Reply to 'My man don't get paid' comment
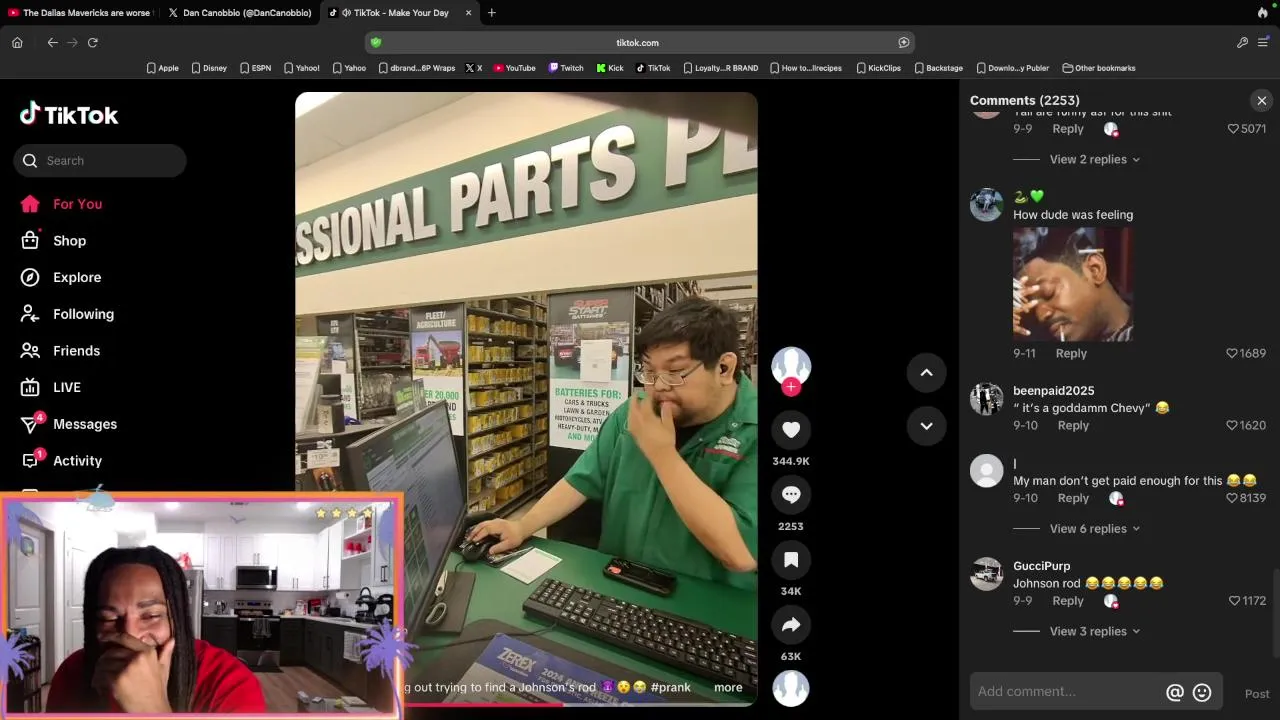The height and width of the screenshot is (720, 1280). [1073, 499]
